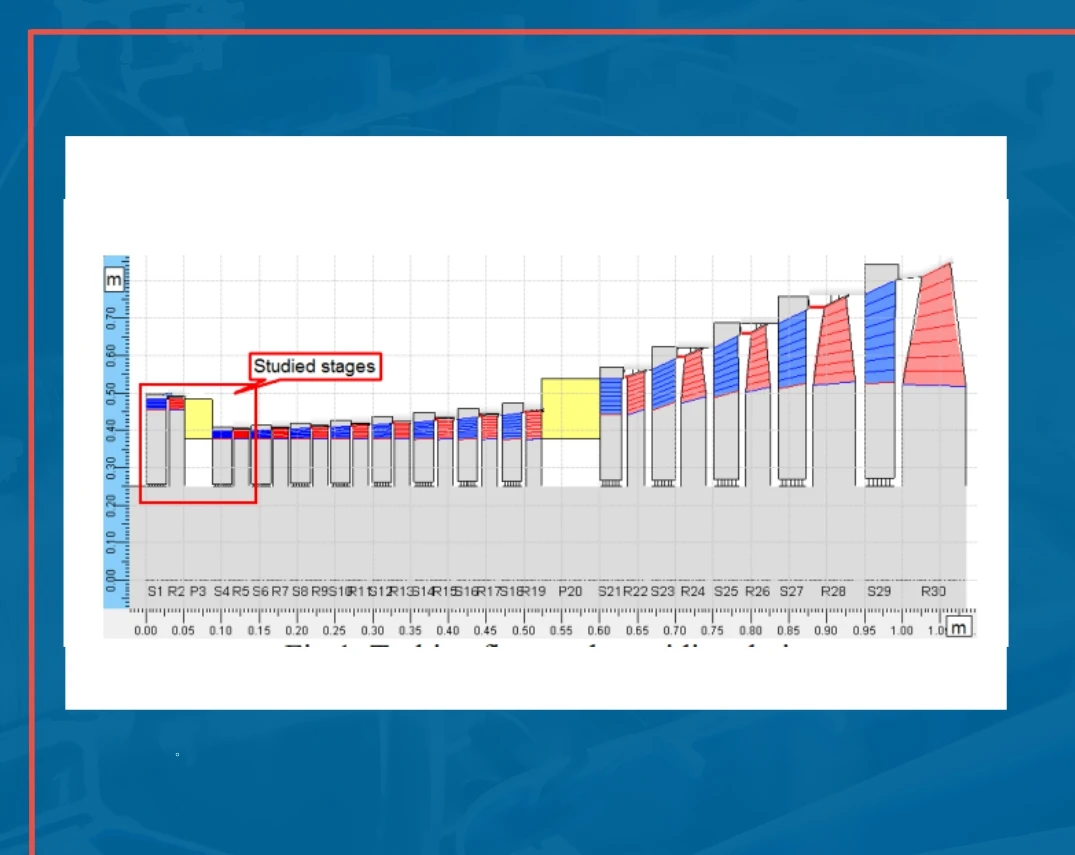This screenshot has height=855, width=1075.
Task: Click the horizontal axis "m" unit box
Action: point(959,627)
